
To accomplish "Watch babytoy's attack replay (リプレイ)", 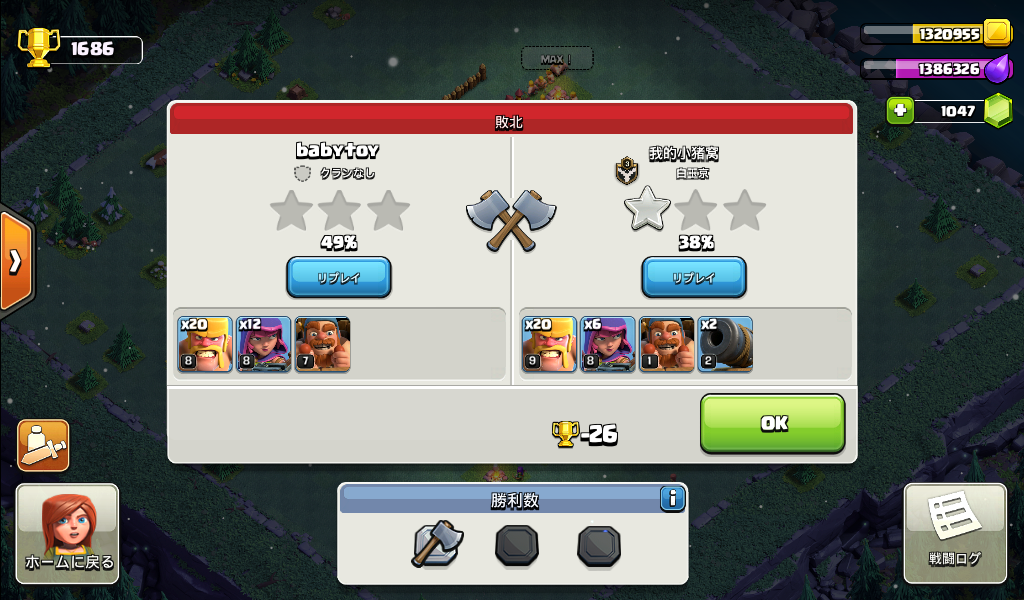I will (339, 277).
